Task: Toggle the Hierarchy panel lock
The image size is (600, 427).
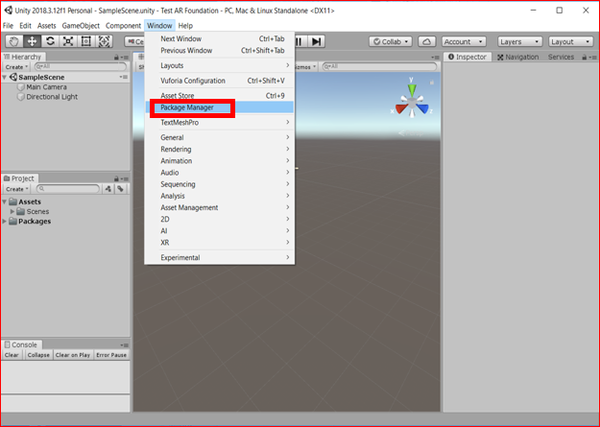Action: pyautogui.click(x=116, y=57)
